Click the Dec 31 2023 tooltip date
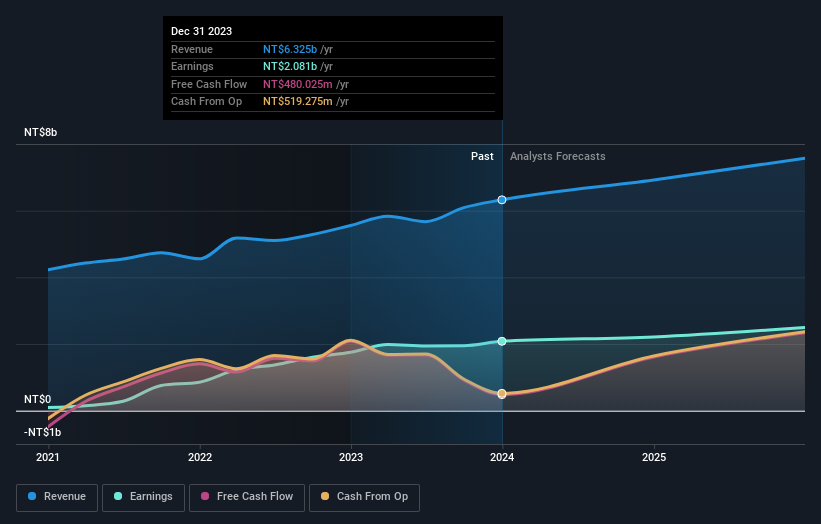This screenshot has width=821, height=524. [x=202, y=31]
